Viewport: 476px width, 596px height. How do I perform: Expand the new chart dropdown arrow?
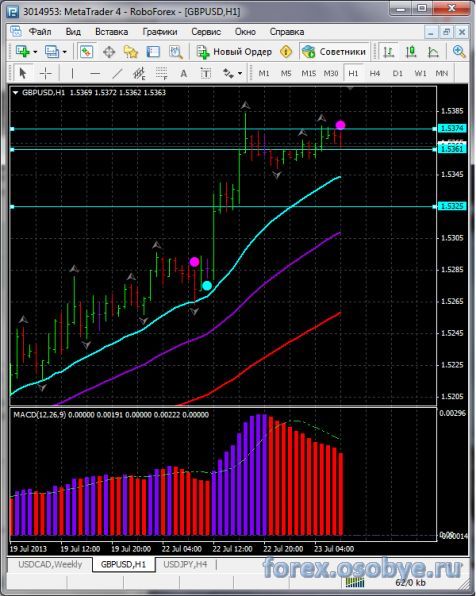pyautogui.click(x=35, y=52)
